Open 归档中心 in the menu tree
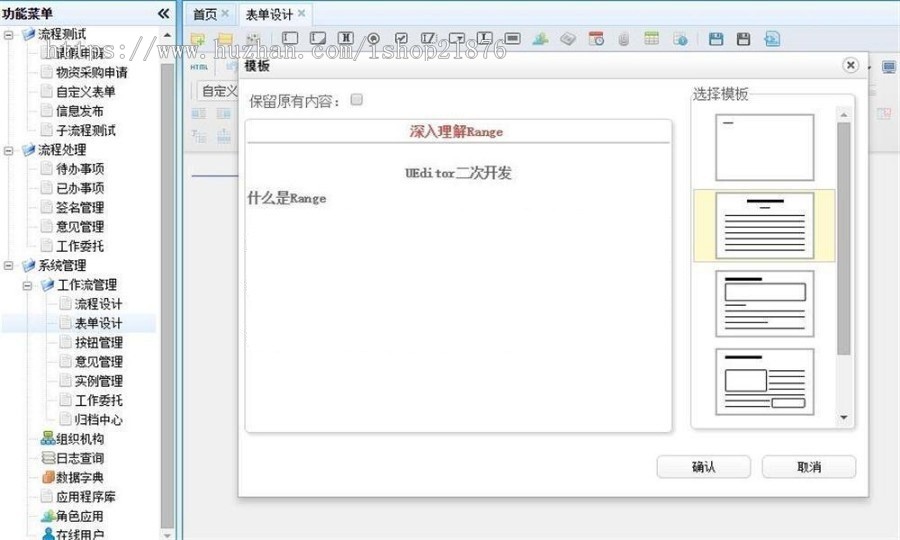 pos(98,420)
